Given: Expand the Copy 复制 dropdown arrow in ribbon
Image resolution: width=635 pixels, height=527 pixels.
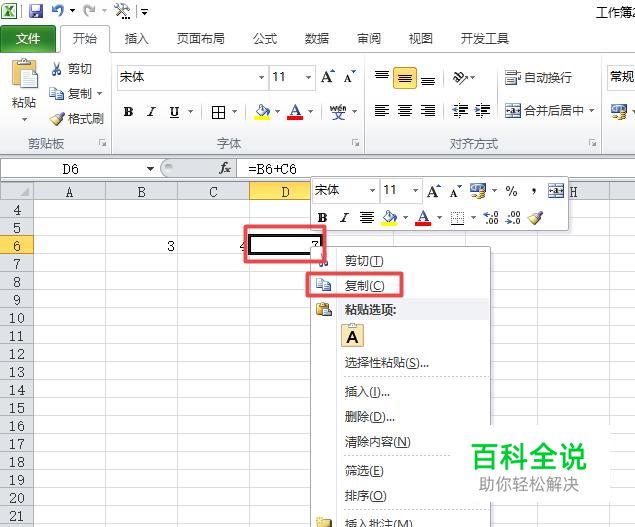Looking at the screenshot, I should pos(99,94).
